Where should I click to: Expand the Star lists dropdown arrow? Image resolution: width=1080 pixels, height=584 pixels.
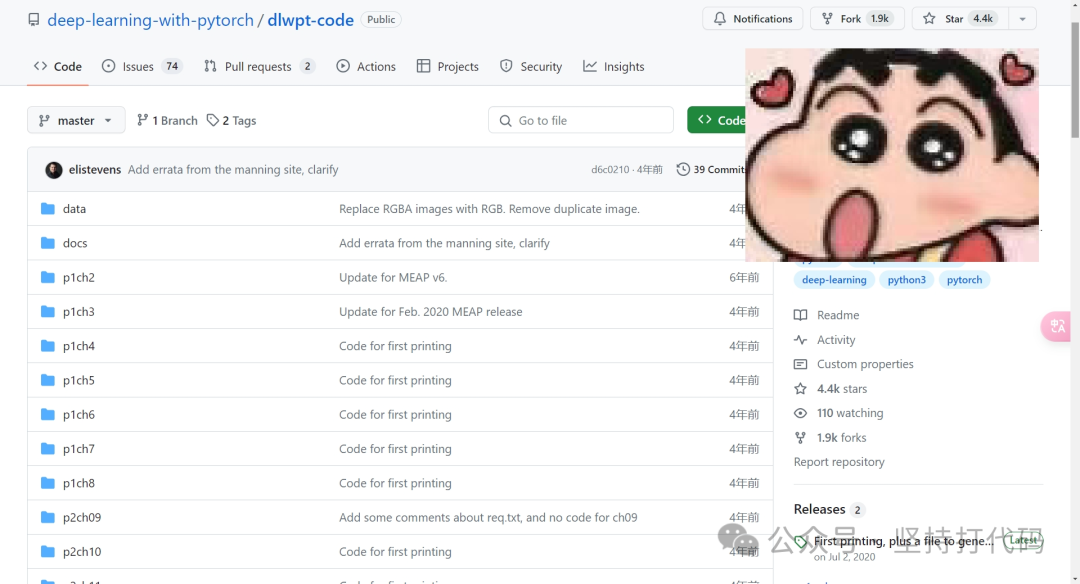coord(1022,19)
